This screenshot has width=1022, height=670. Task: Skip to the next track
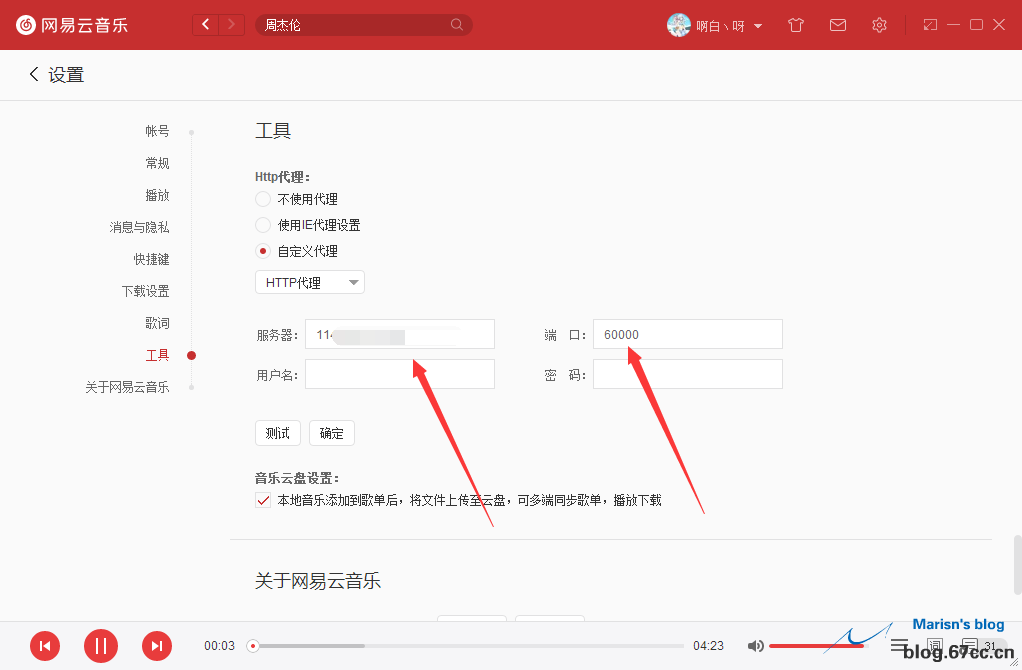tap(156, 646)
